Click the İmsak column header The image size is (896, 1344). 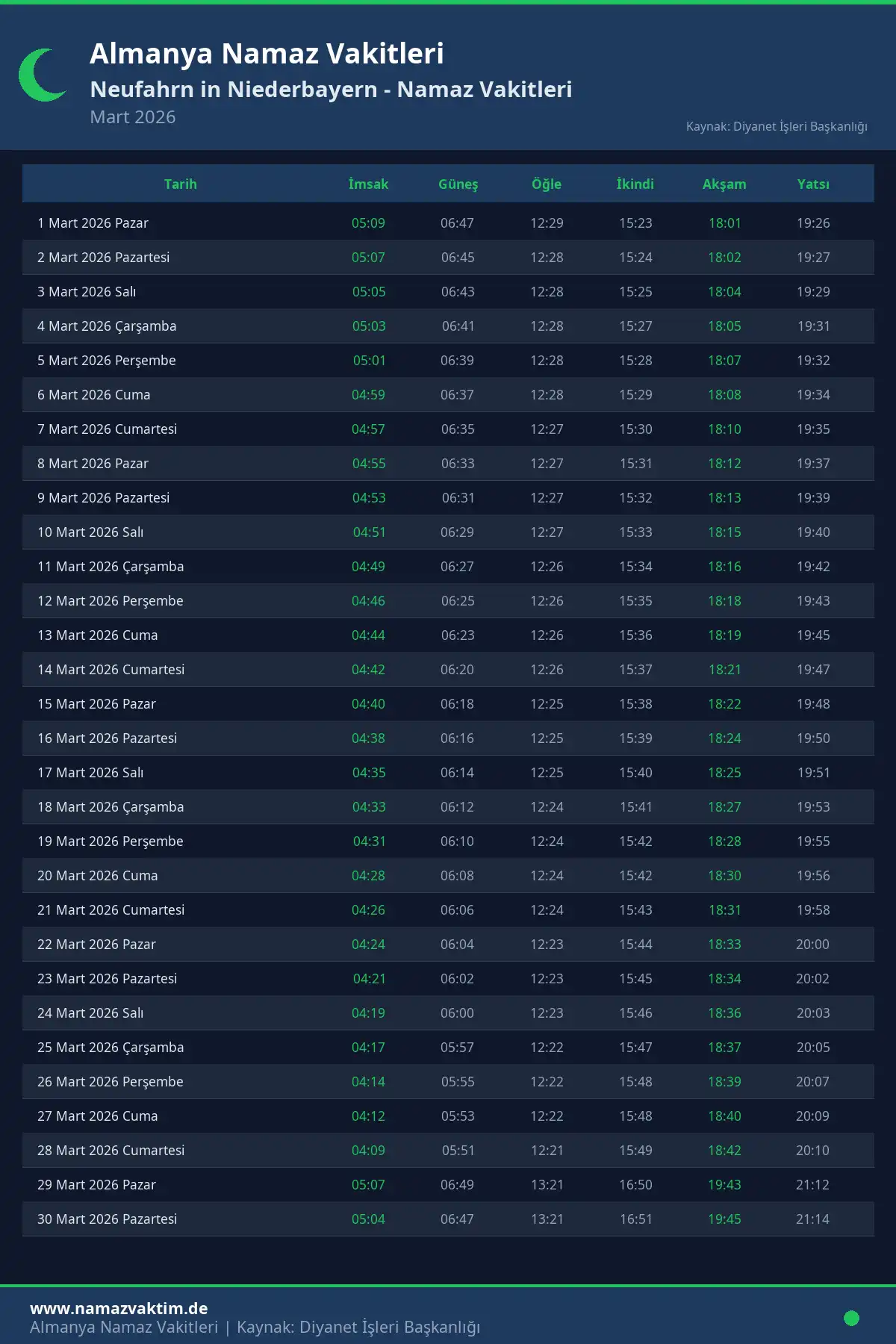click(x=368, y=184)
